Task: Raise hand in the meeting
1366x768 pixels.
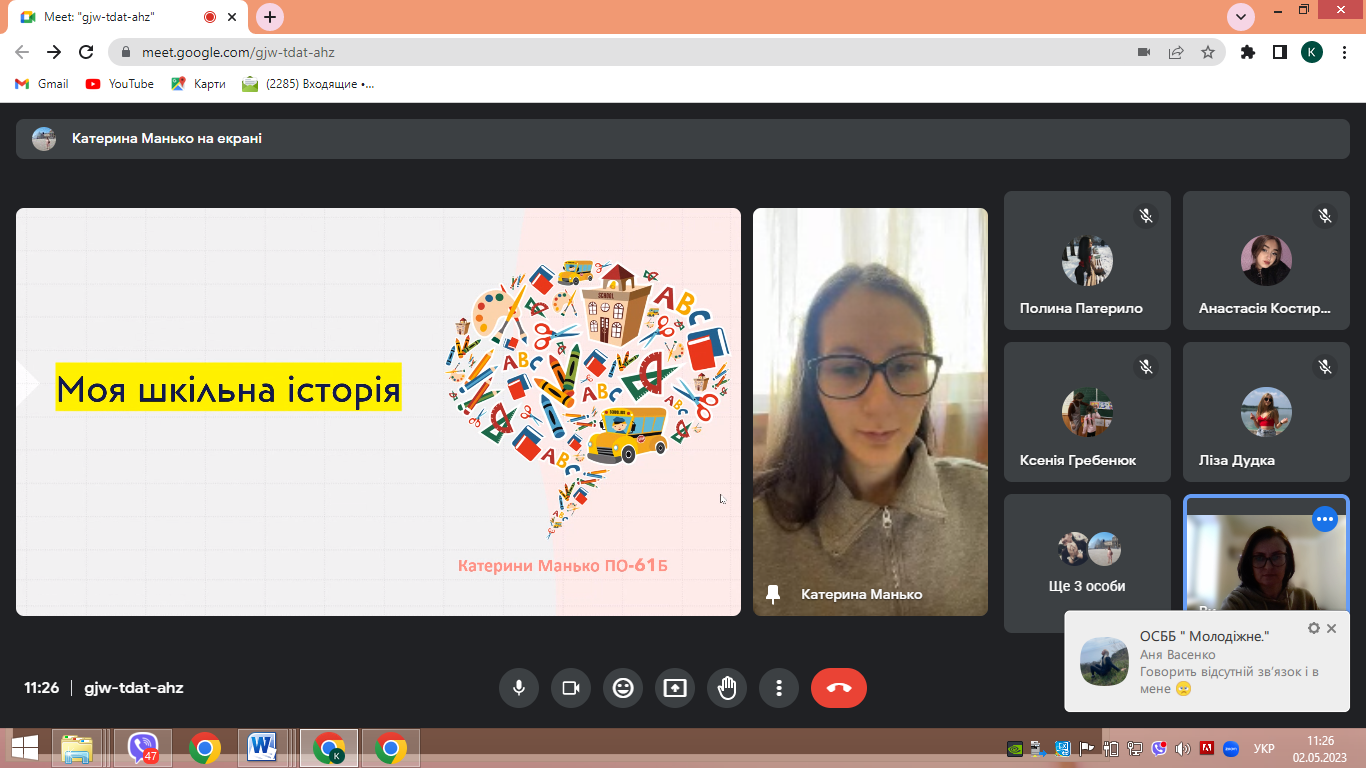Action: click(x=727, y=688)
